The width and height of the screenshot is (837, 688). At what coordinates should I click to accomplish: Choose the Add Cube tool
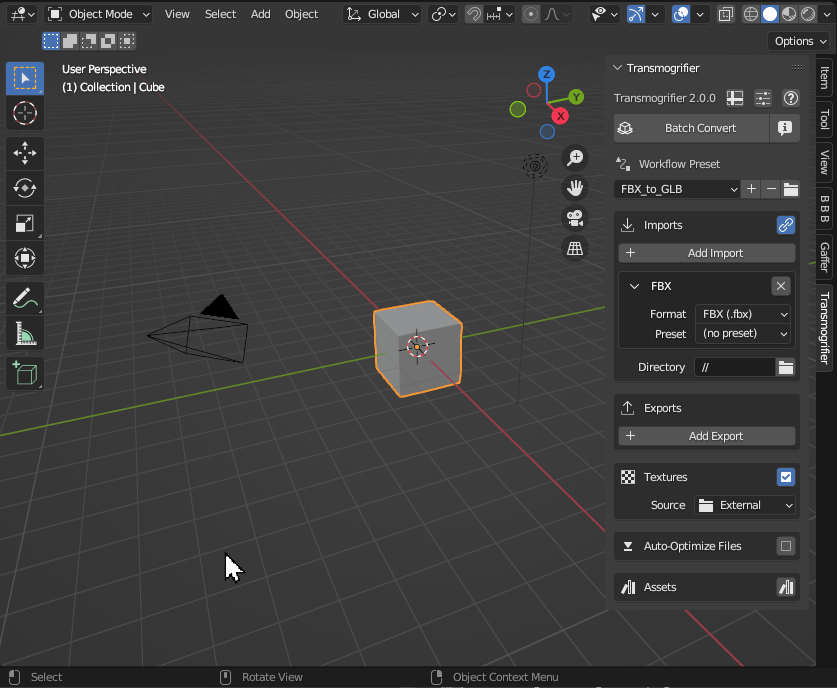pos(25,374)
